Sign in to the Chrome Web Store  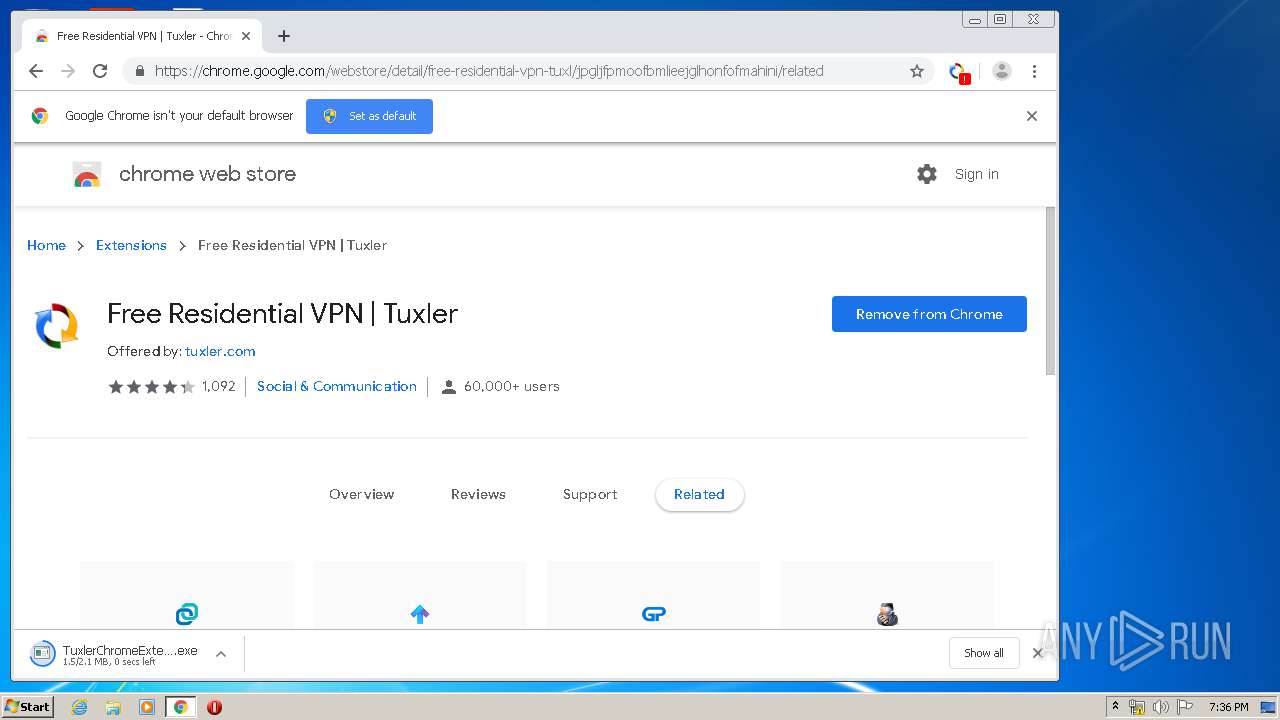(x=976, y=174)
